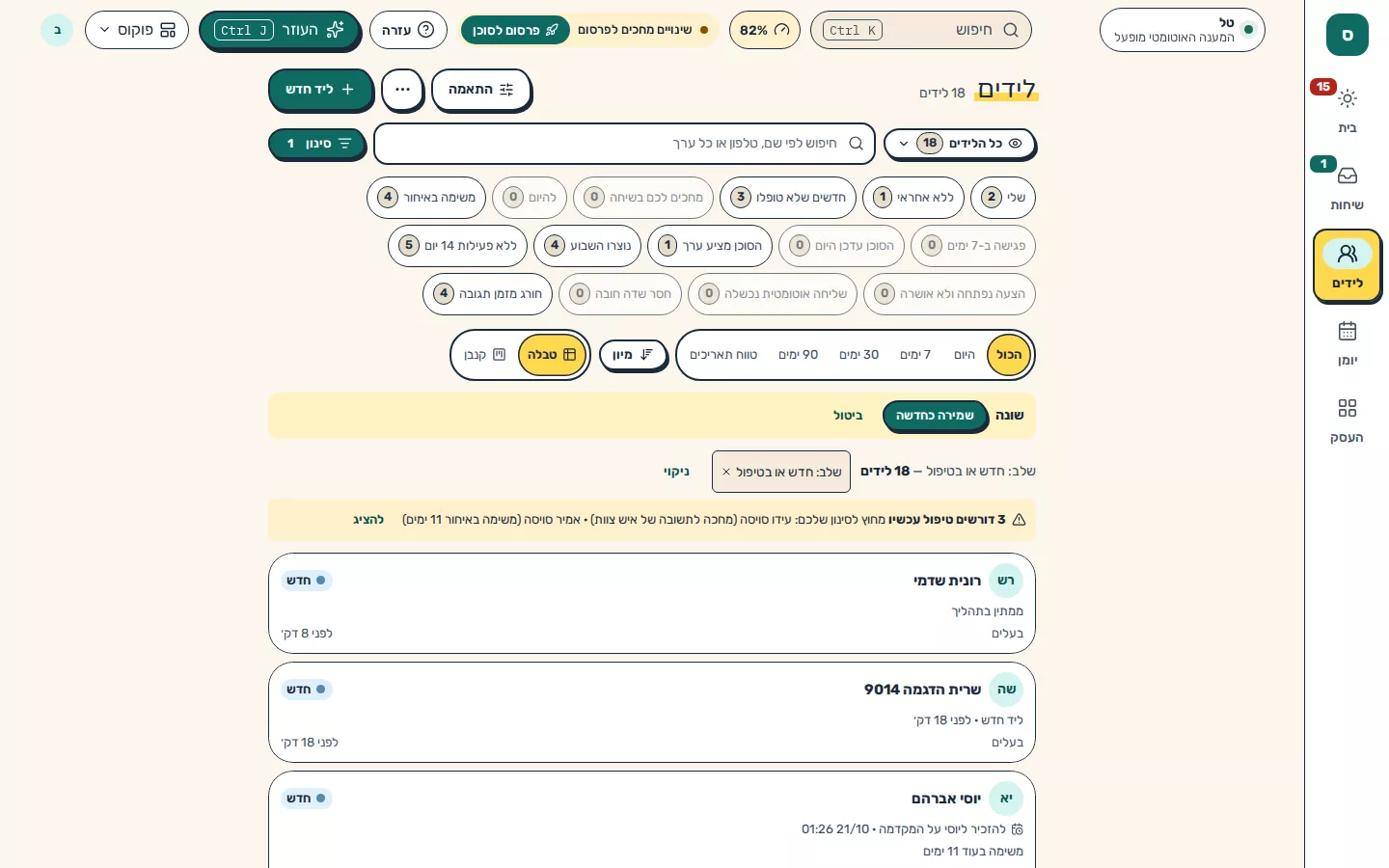The height and width of the screenshot is (868, 1389).
Task: Open the רונית שדמי lead card
Action: (x=652, y=604)
